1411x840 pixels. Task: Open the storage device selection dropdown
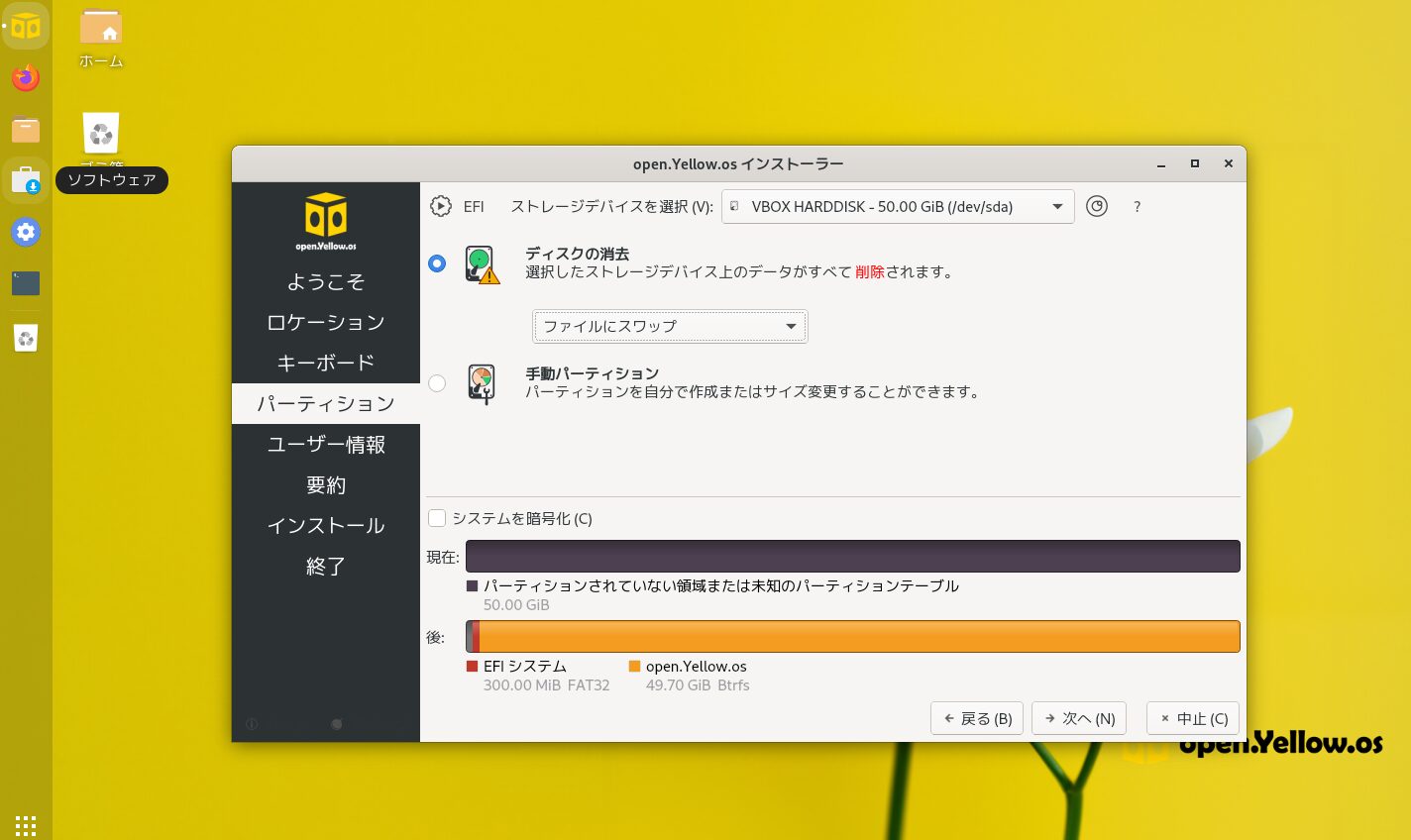tap(898, 206)
